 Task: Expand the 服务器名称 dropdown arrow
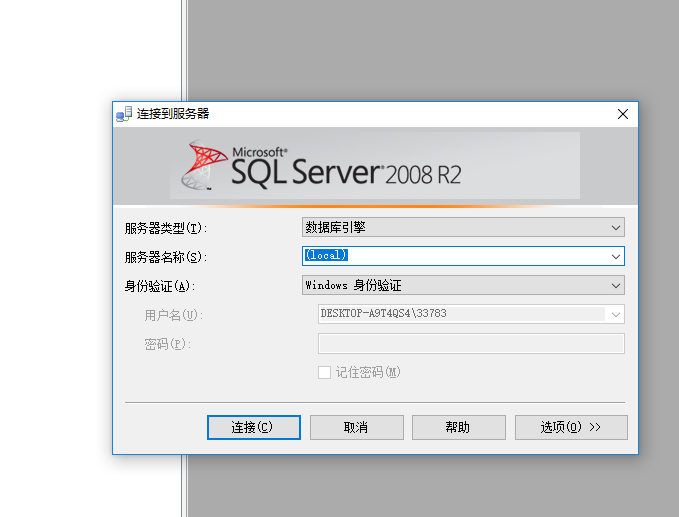[x=616, y=256]
